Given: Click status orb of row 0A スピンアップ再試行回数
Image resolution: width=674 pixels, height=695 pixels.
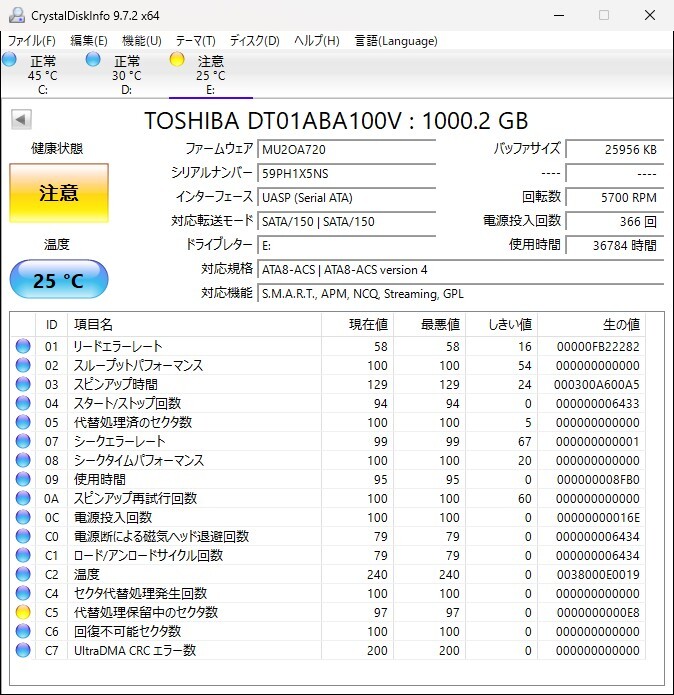Looking at the screenshot, I should coord(23,498).
